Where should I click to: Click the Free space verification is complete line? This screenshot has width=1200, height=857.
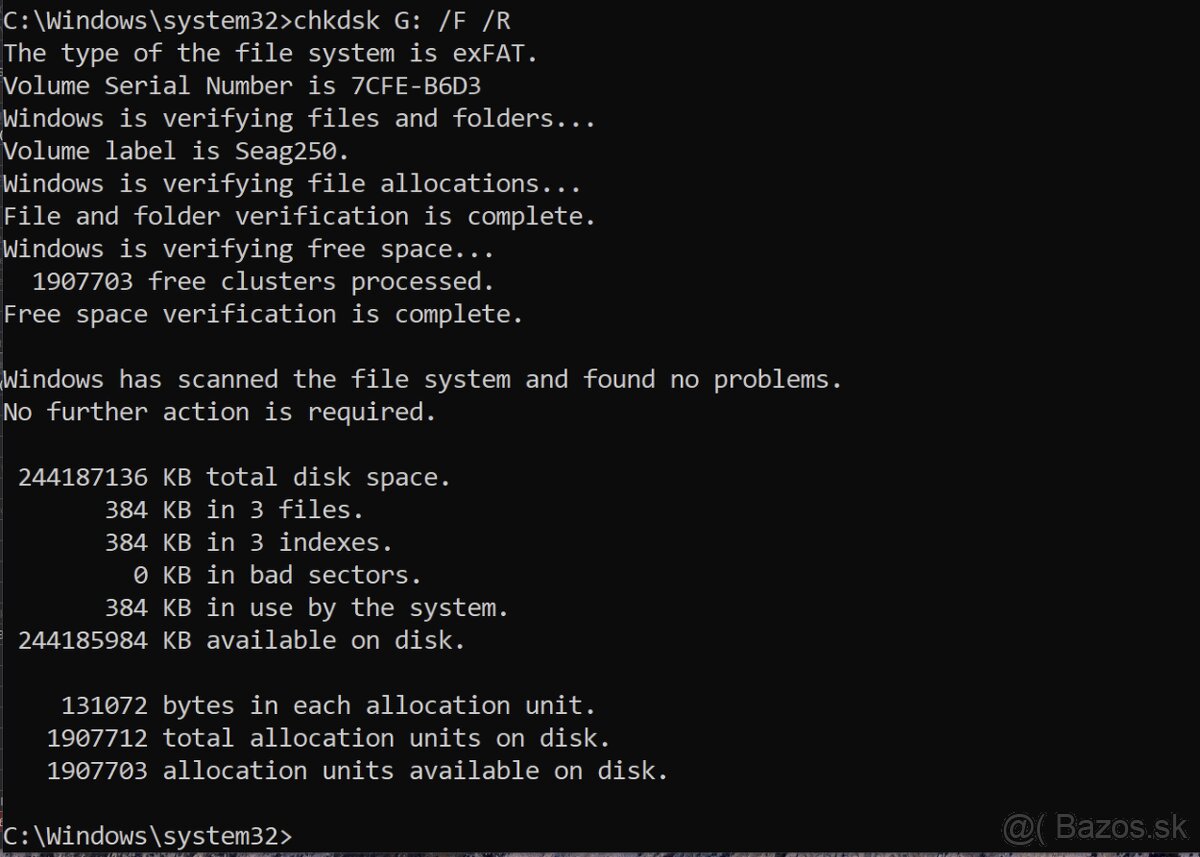tap(263, 314)
